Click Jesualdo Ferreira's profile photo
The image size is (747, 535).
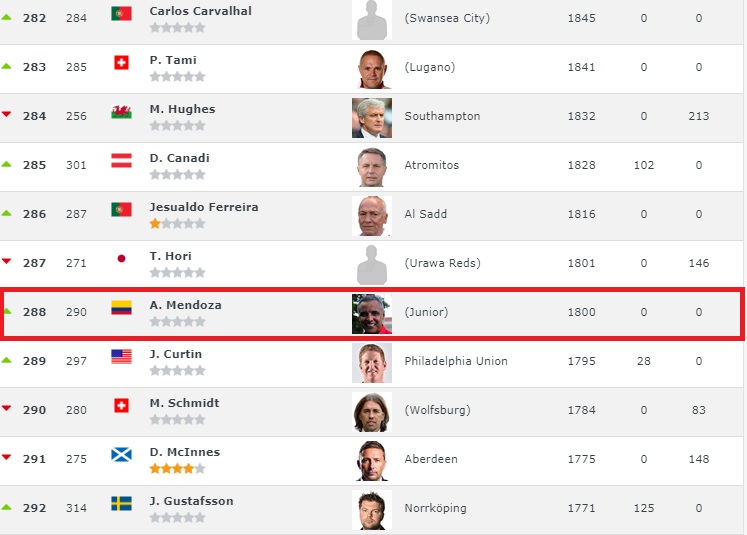(x=372, y=215)
